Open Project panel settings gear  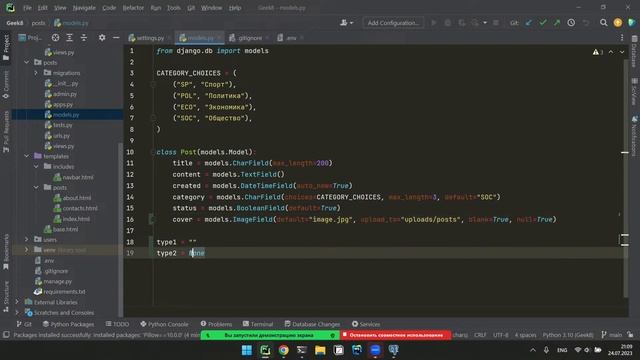(102, 38)
